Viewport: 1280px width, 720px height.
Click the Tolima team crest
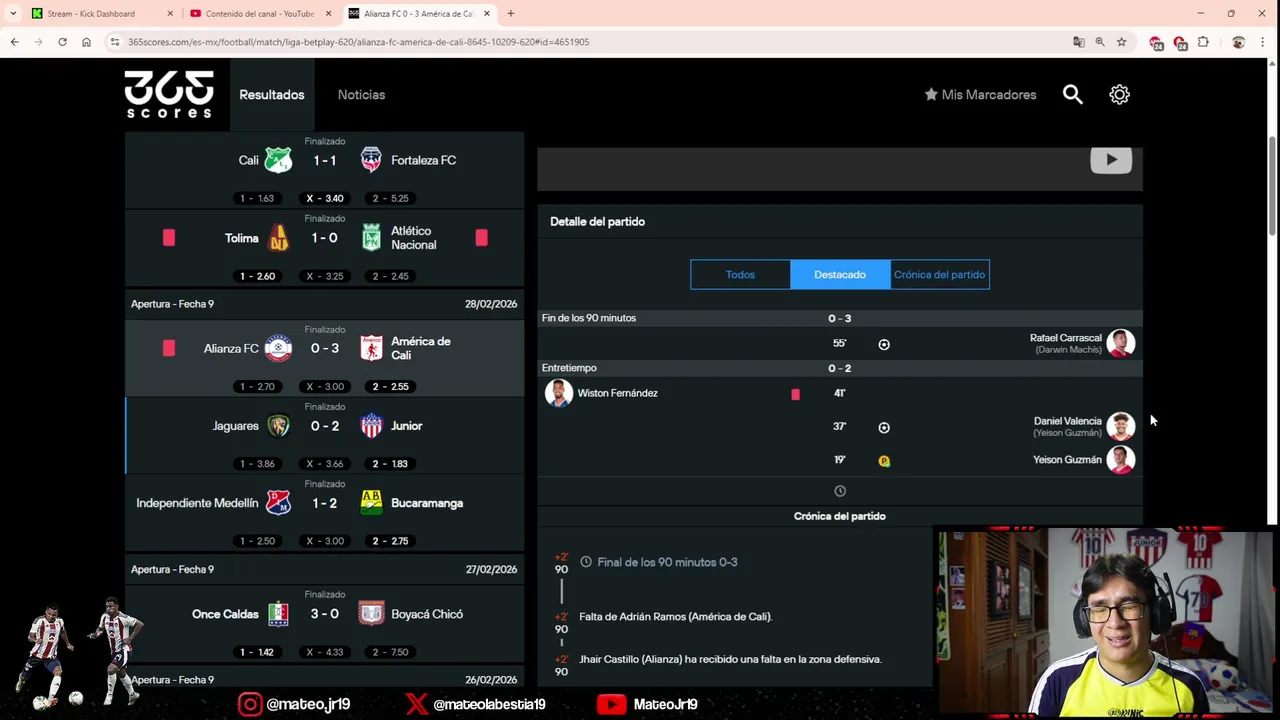[x=278, y=238]
